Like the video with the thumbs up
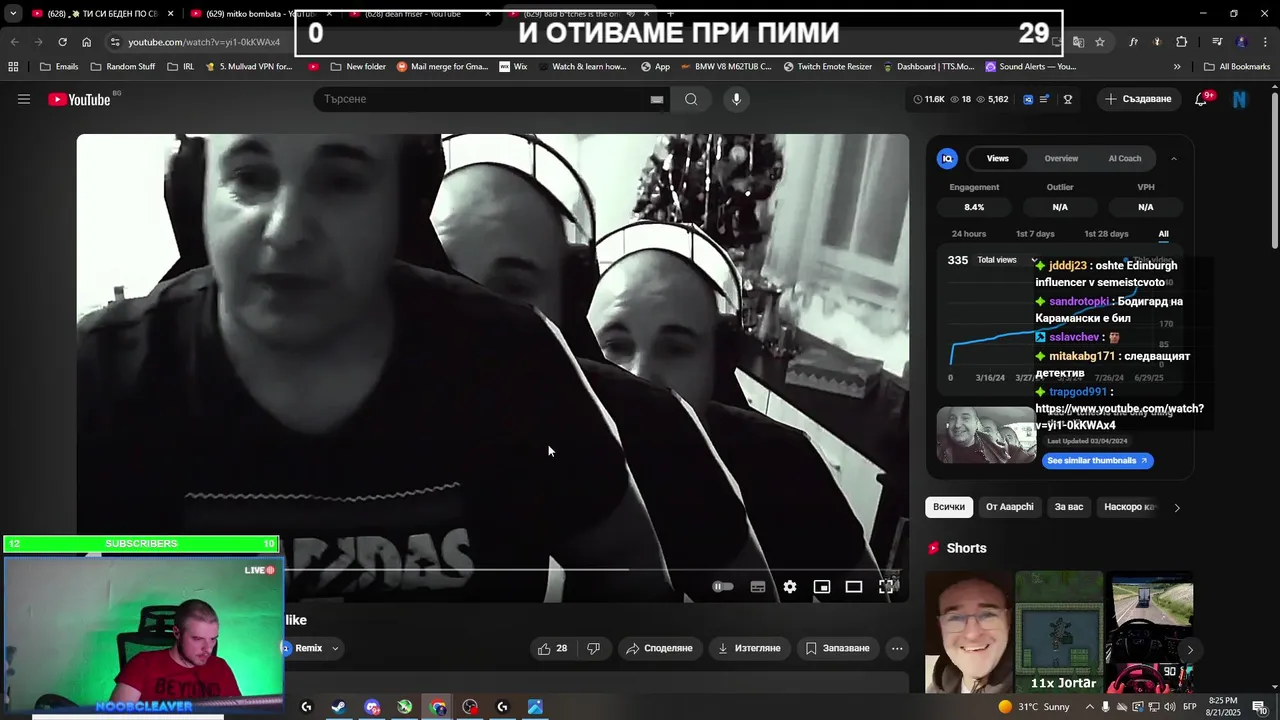The image size is (1280, 720). (x=553, y=648)
